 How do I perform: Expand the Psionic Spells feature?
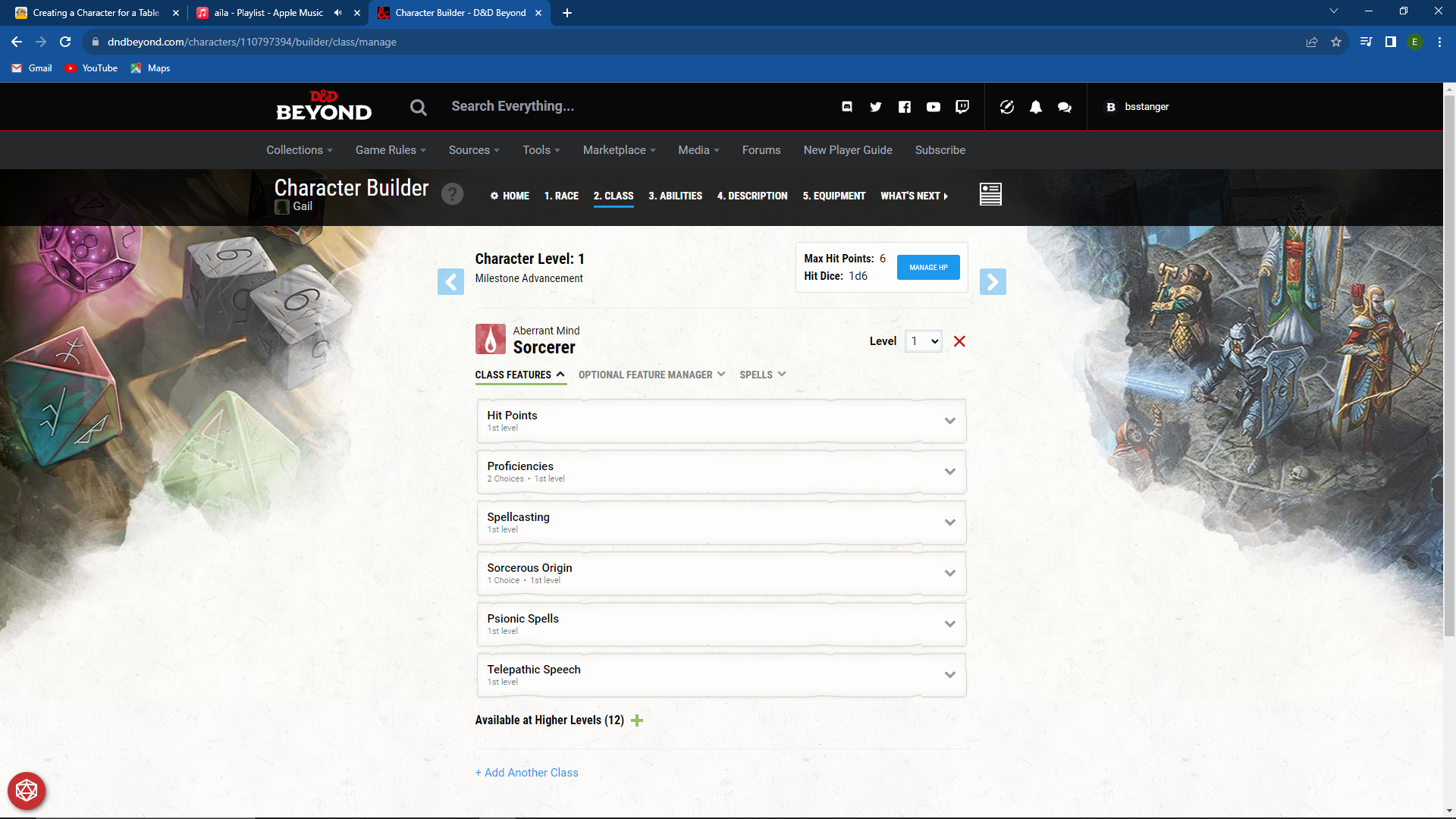(721, 624)
